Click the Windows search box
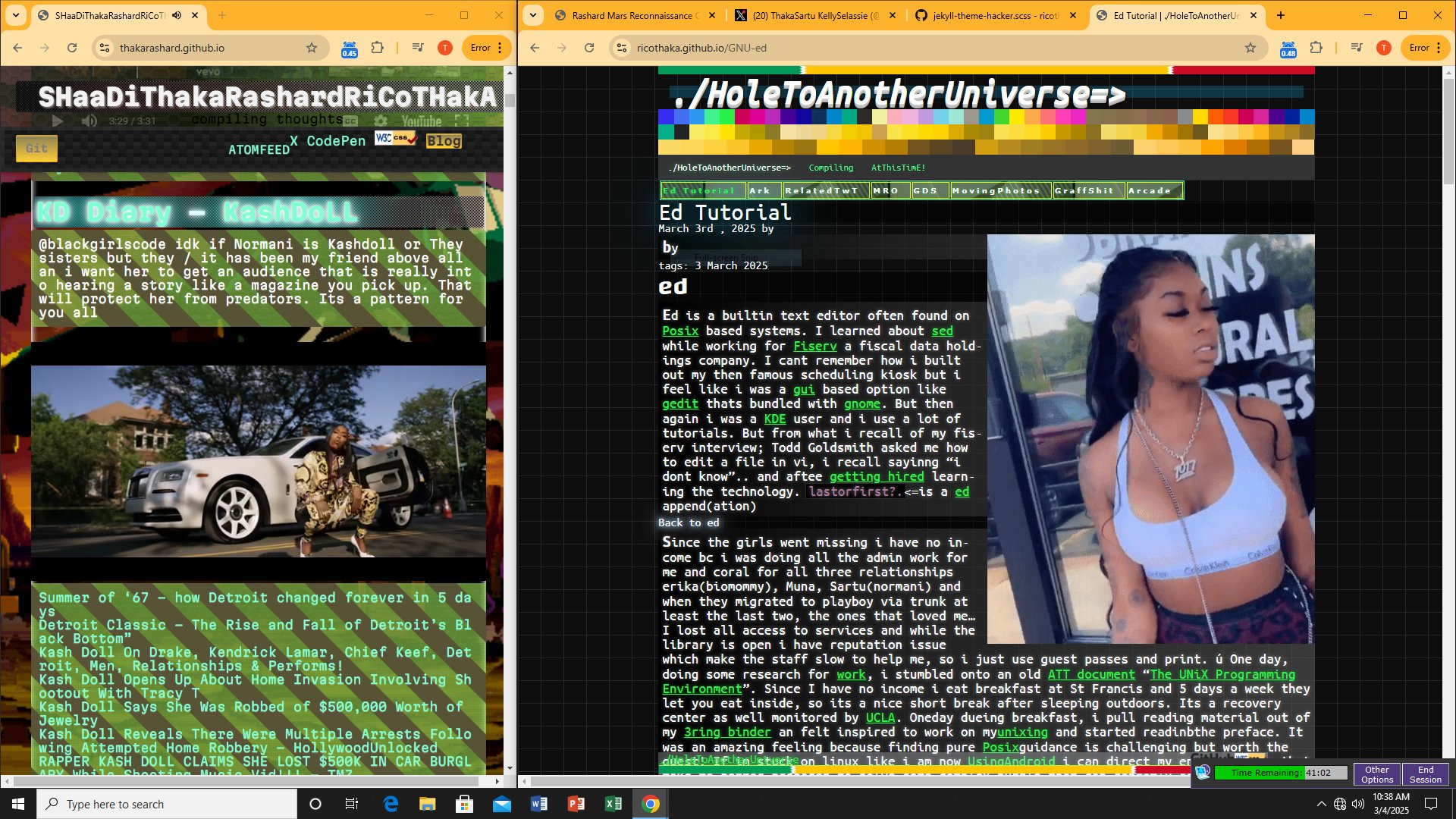1456x819 pixels. [x=167, y=804]
